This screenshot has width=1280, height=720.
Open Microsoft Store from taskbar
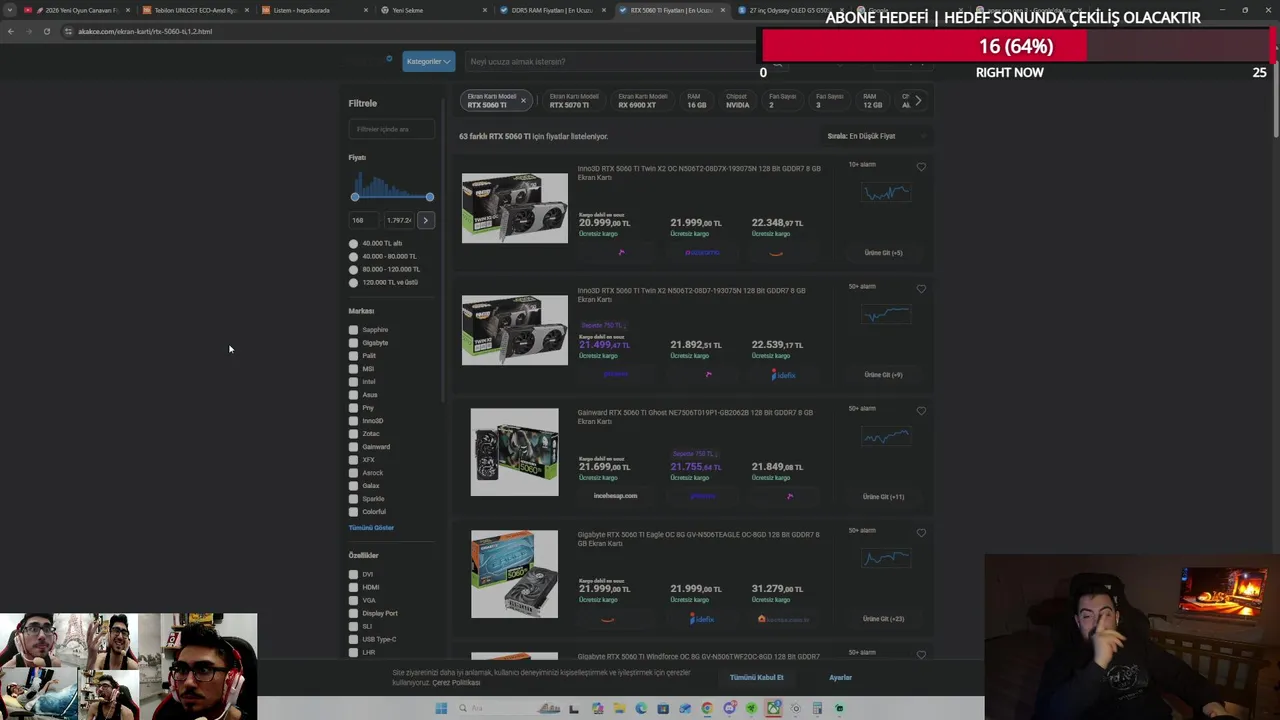click(663, 708)
